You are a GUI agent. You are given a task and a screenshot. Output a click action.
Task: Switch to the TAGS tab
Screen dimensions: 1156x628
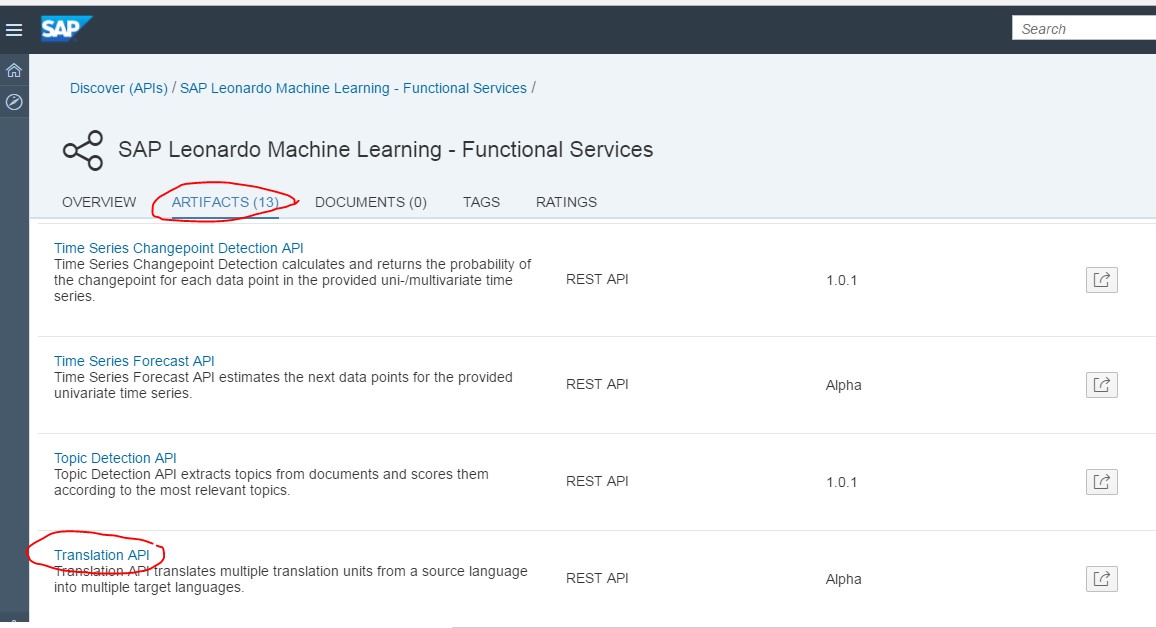point(481,202)
